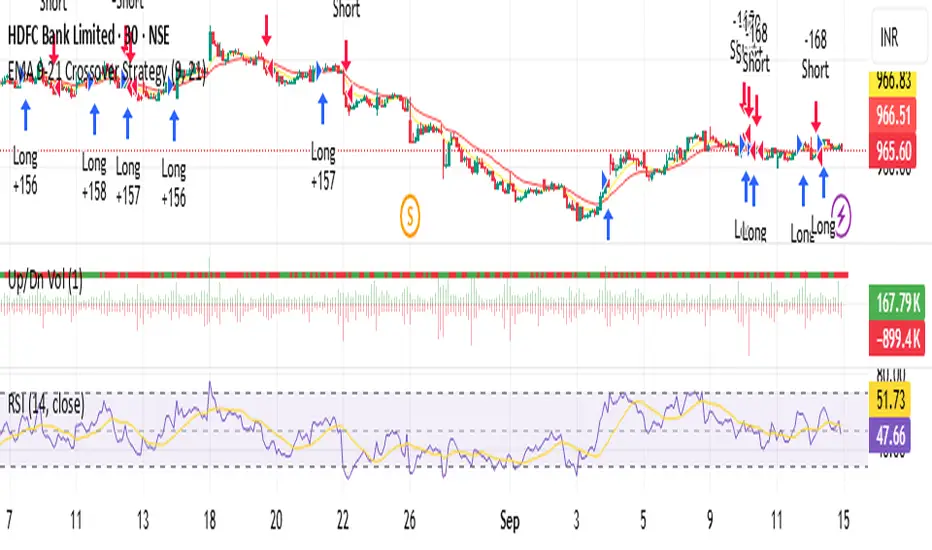Click the 51.73 RSI average value label
Image resolution: width=932 pixels, height=550 pixels.
point(890,400)
